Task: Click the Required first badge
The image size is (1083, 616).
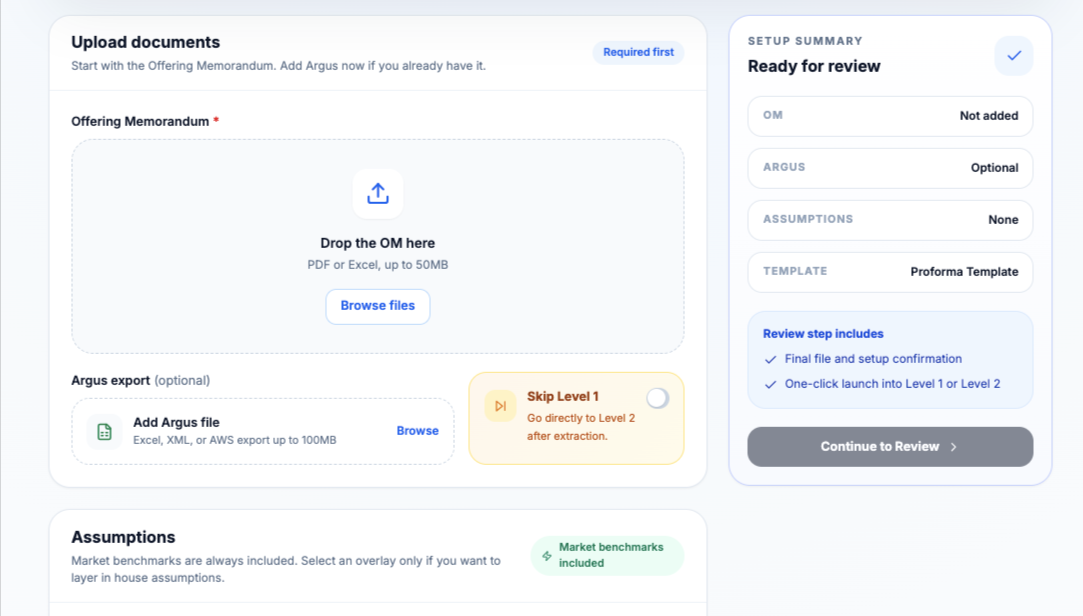Action: point(638,52)
